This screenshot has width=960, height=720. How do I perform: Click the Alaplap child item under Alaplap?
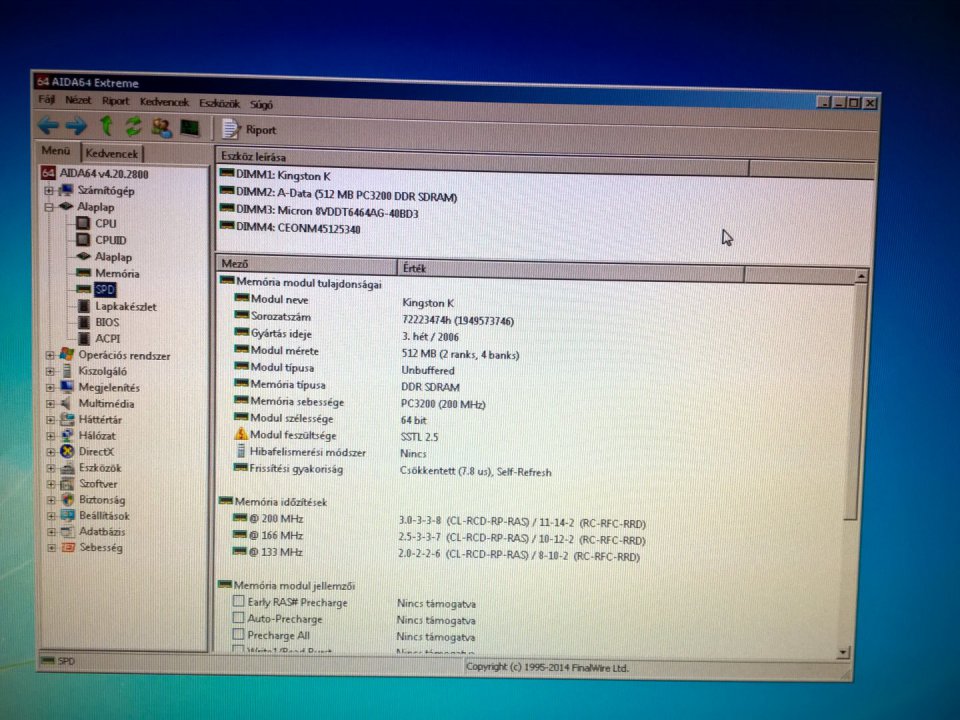coord(113,257)
